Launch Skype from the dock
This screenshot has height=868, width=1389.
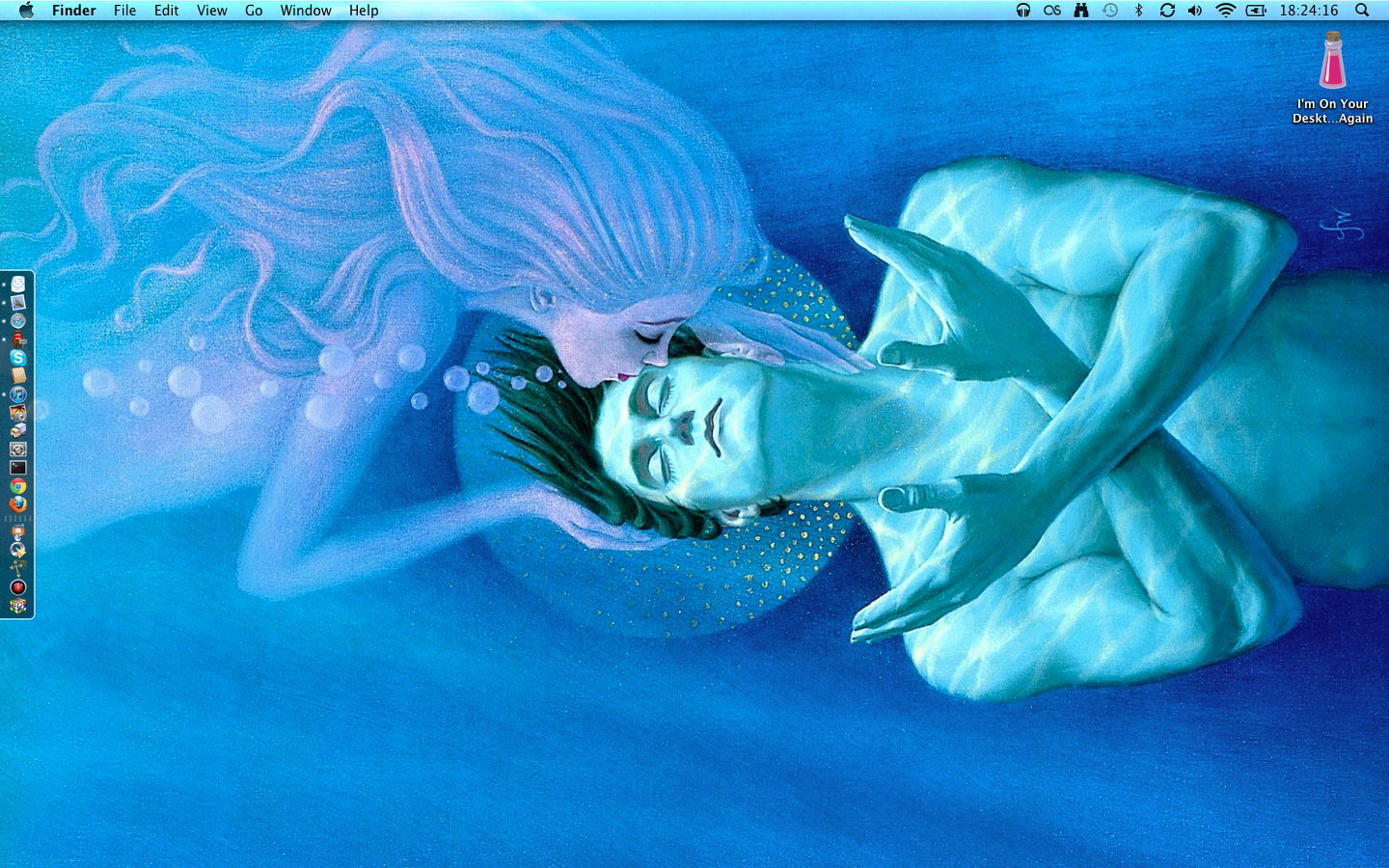coord(18,358)
